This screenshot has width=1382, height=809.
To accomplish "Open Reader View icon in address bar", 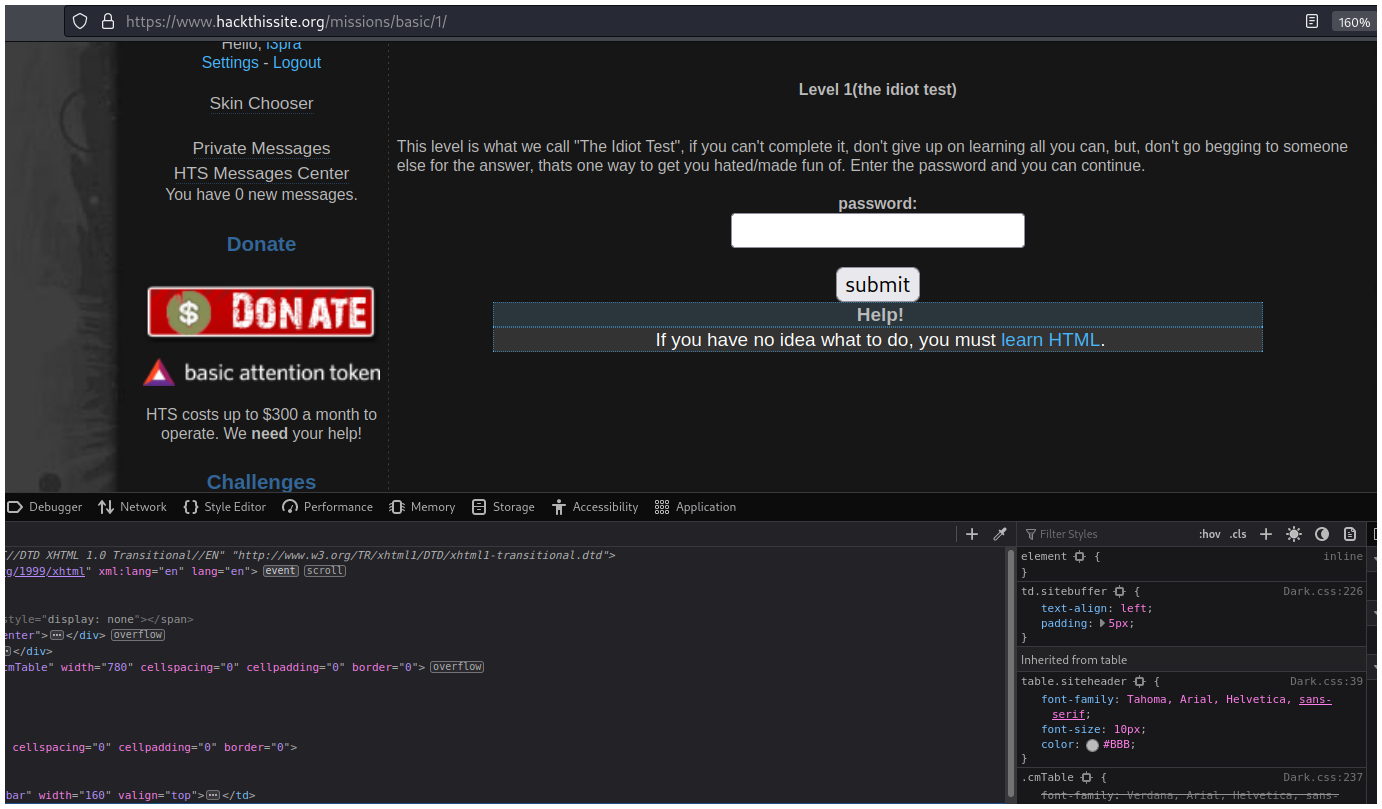I will point(1312,21).
